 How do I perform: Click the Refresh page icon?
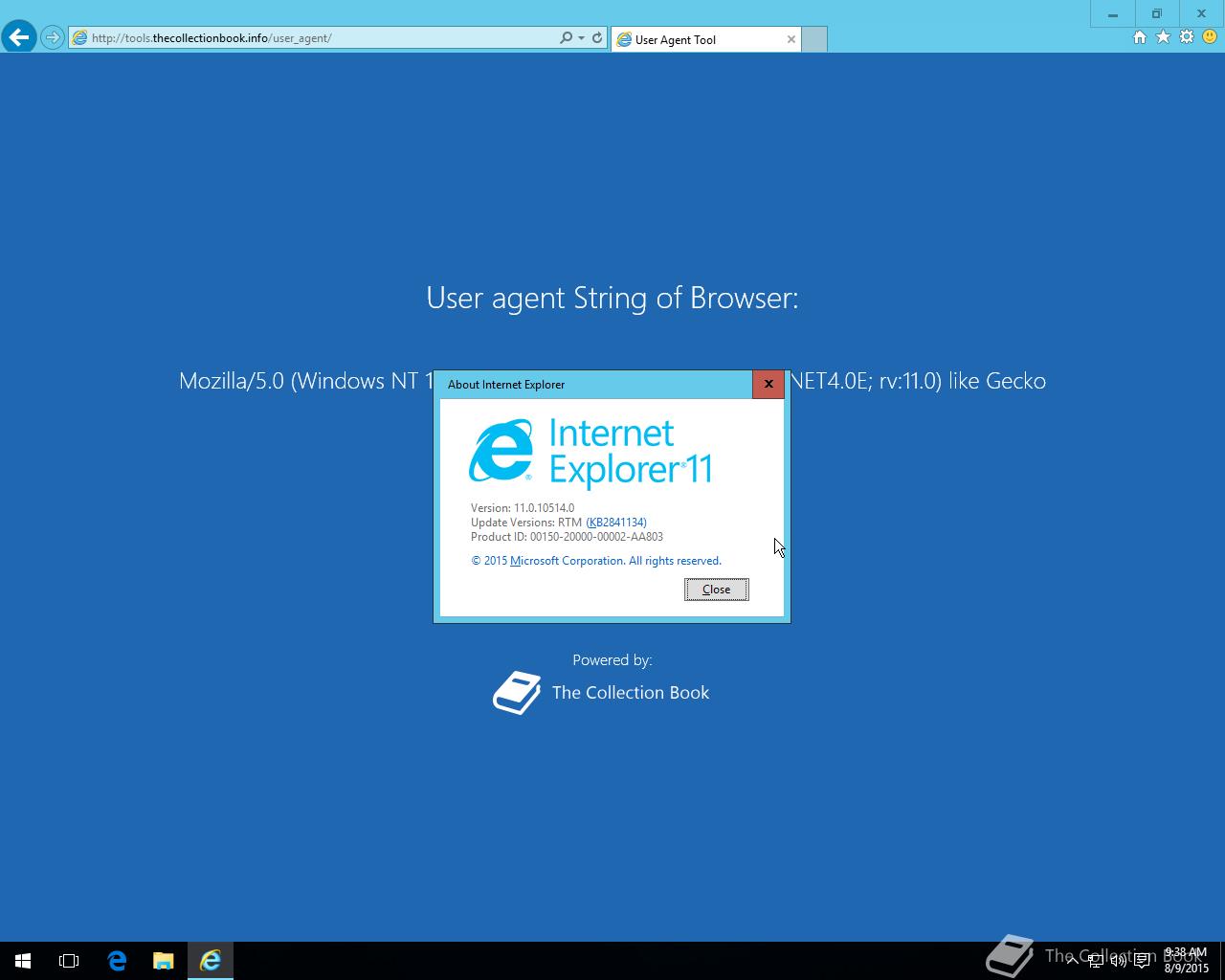597,38
